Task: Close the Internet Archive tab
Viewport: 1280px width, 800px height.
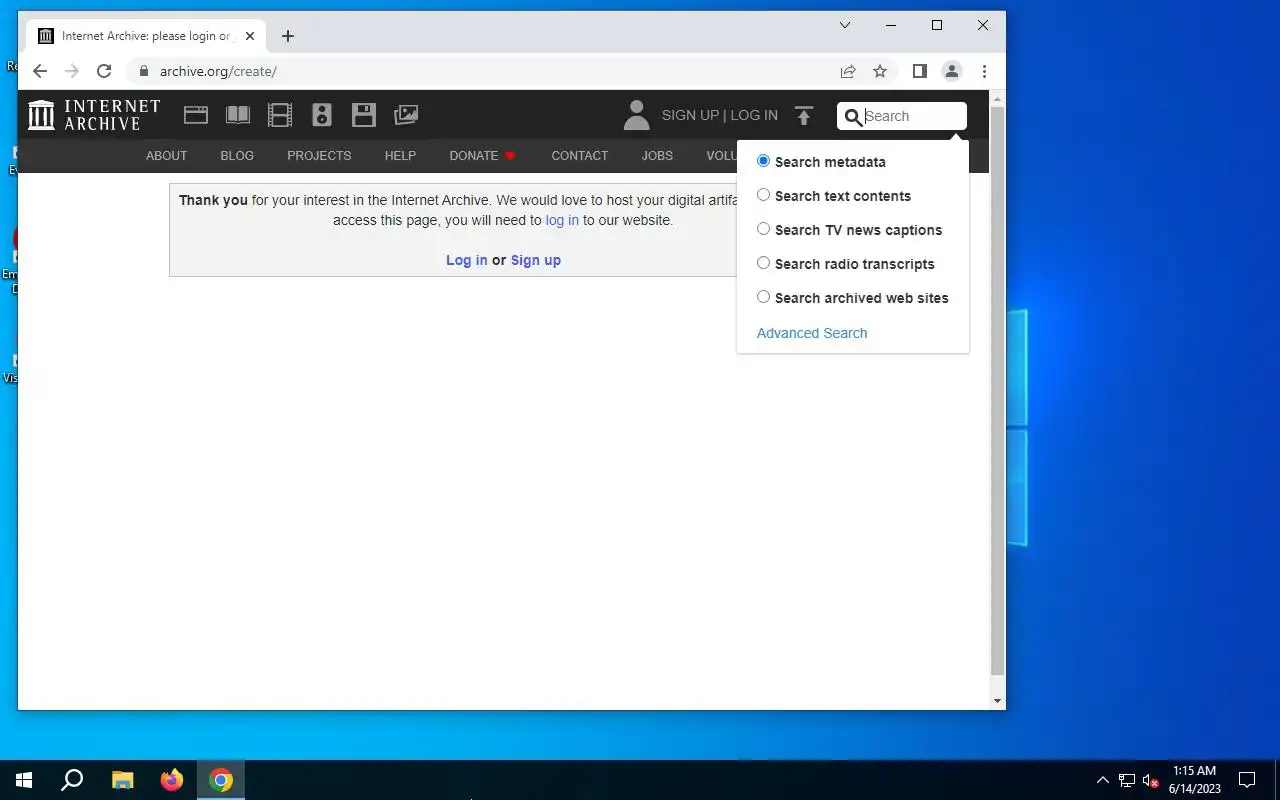Action: click(x=250, y=36)
